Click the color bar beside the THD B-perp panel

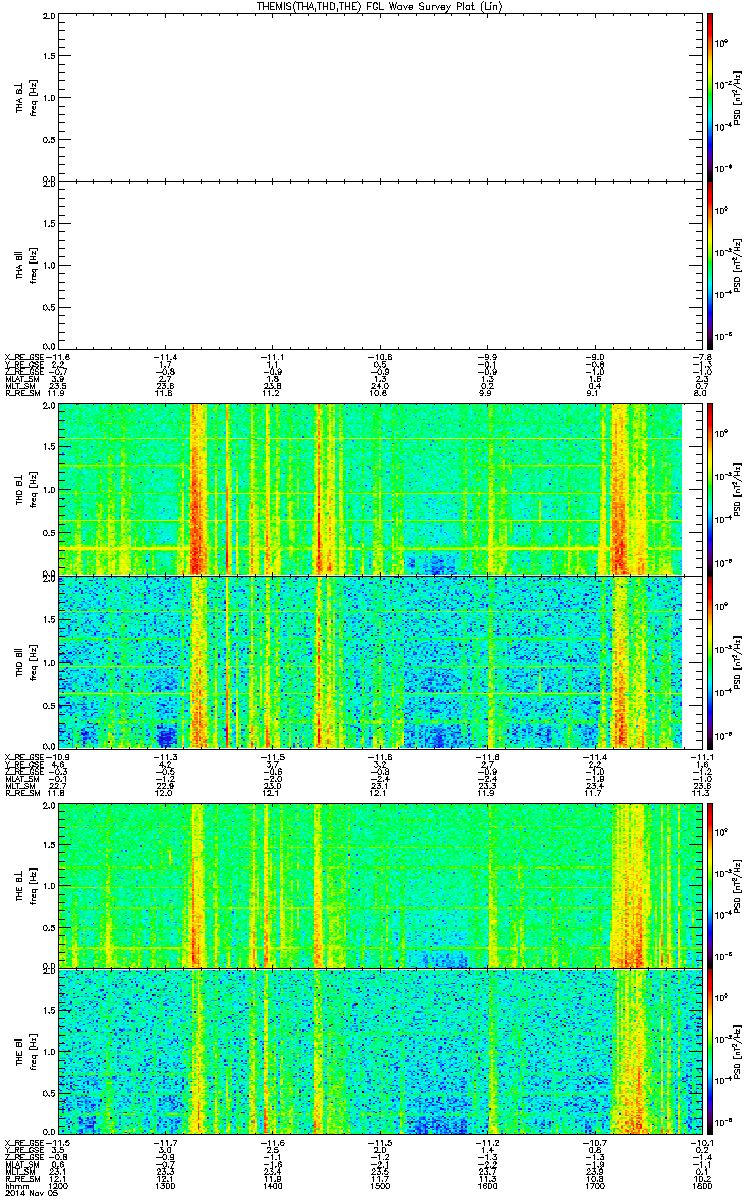tap(710, 488)
